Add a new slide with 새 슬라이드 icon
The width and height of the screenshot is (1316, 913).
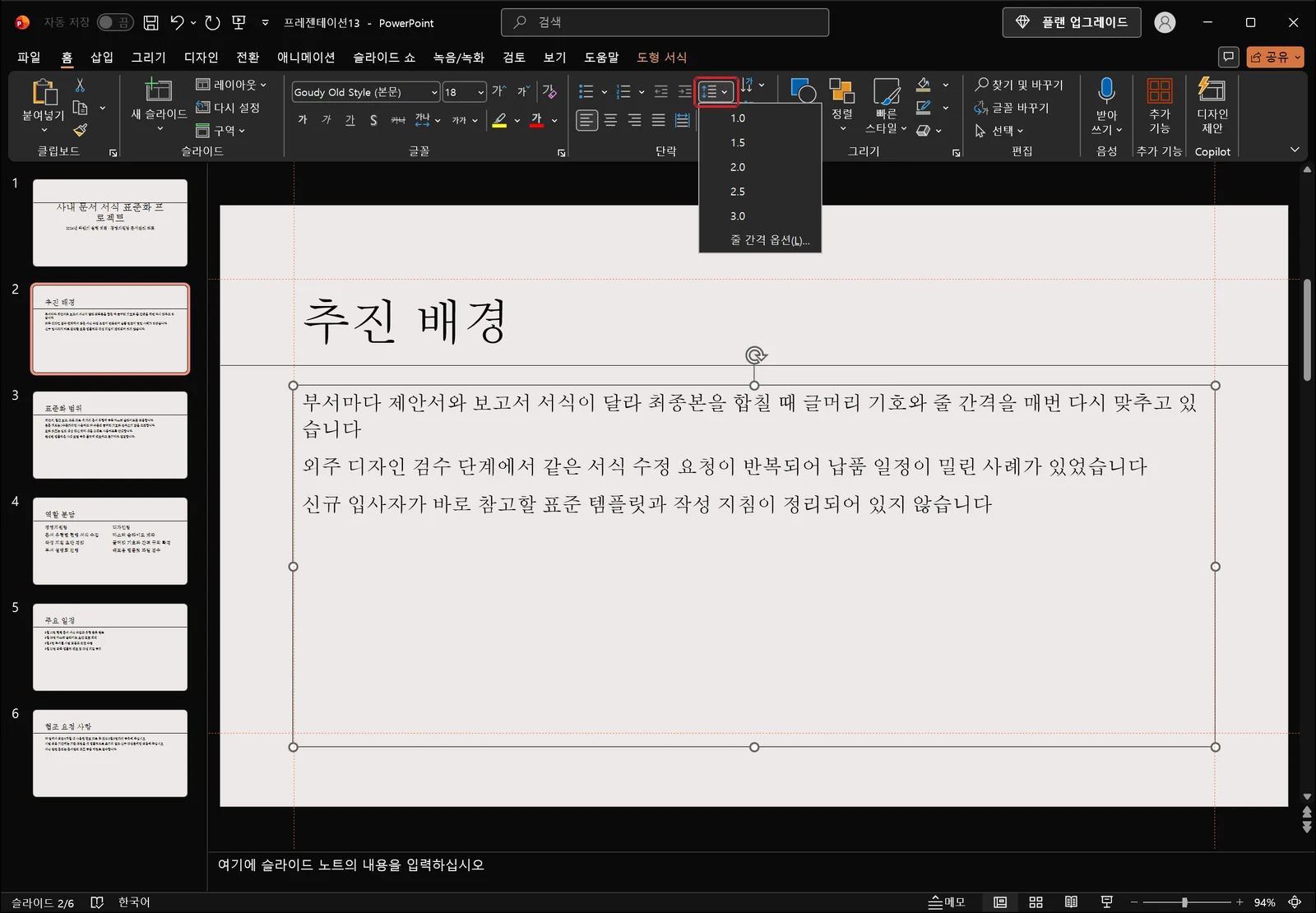click(158, 90)
